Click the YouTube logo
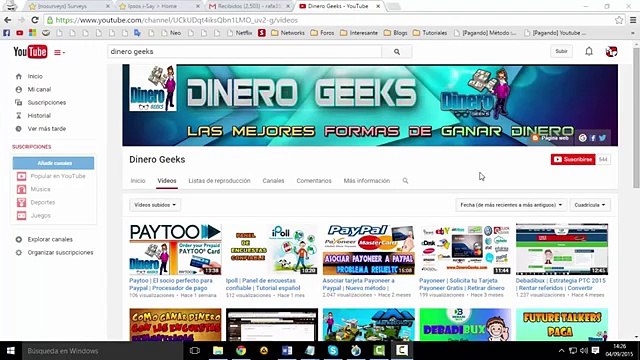 (x=30, y=52)
